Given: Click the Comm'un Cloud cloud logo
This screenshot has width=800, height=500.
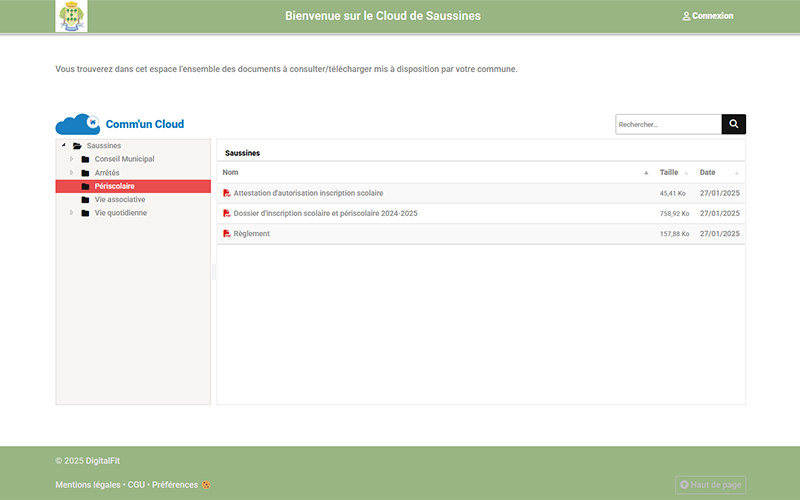Looking at the screenshot, I should click(78, 124).
